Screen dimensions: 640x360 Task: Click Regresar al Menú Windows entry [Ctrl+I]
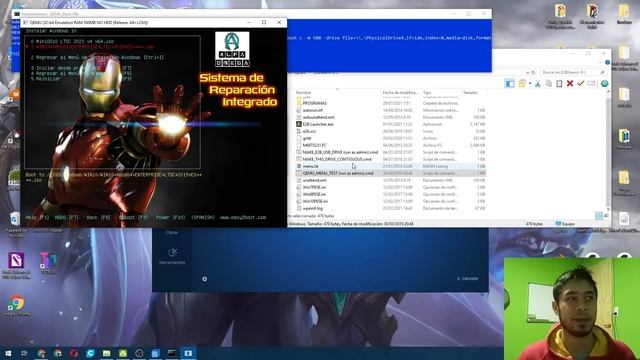[x=97, y=58]
